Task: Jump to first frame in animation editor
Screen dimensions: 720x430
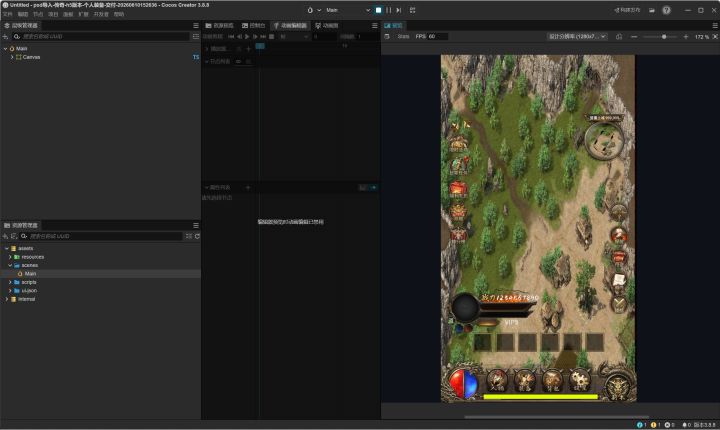Action: (231, 36)
